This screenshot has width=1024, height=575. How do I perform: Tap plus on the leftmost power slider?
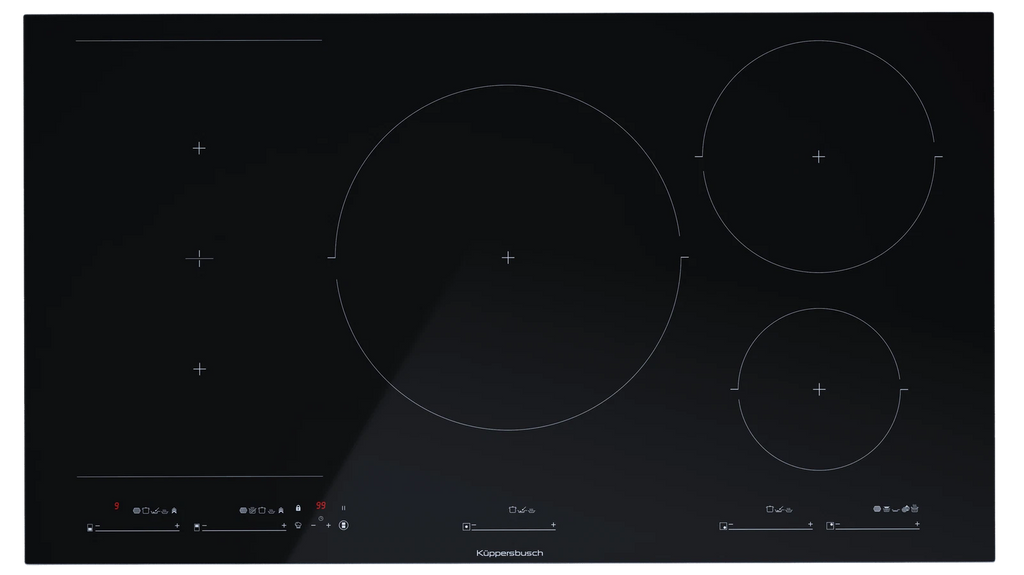point(177,525)
